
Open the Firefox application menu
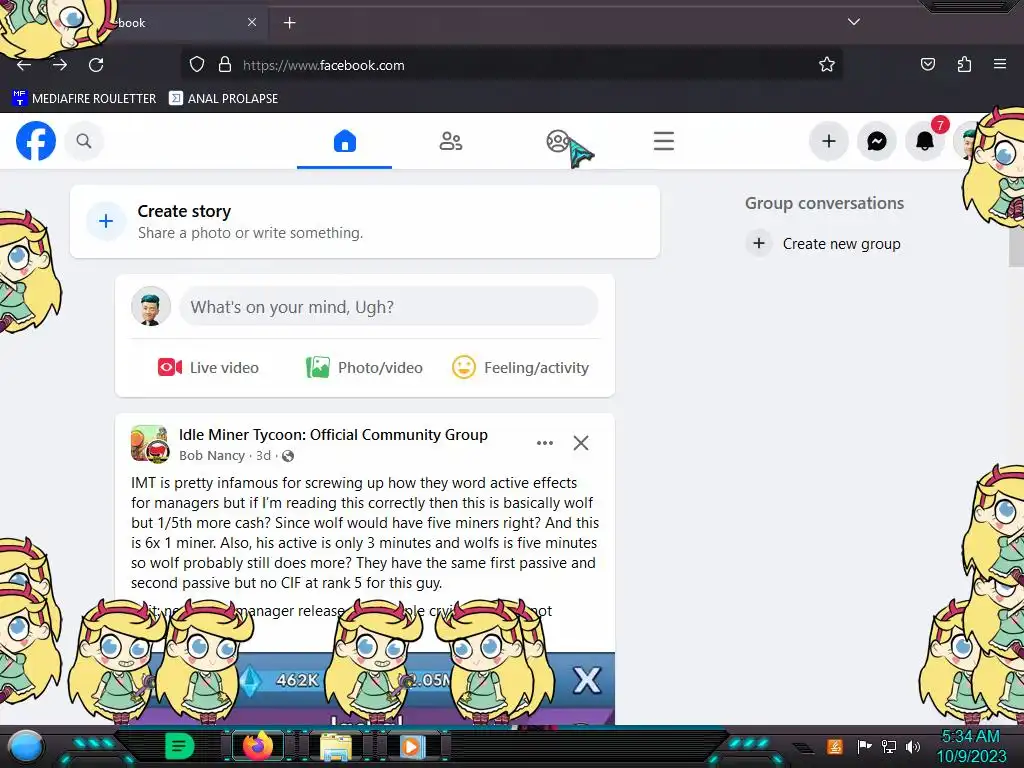click(x=1000, y=65)
